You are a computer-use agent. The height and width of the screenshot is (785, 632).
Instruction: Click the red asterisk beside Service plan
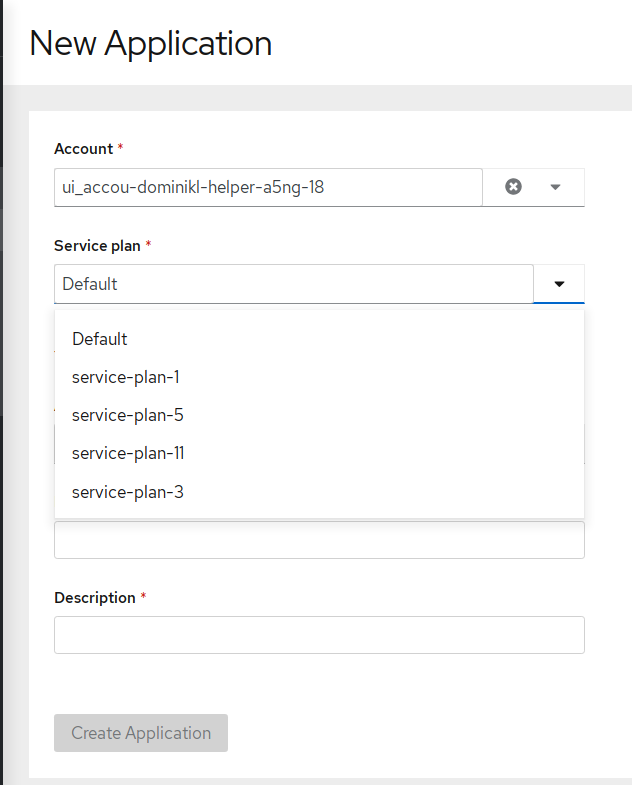tap(149, 244)
